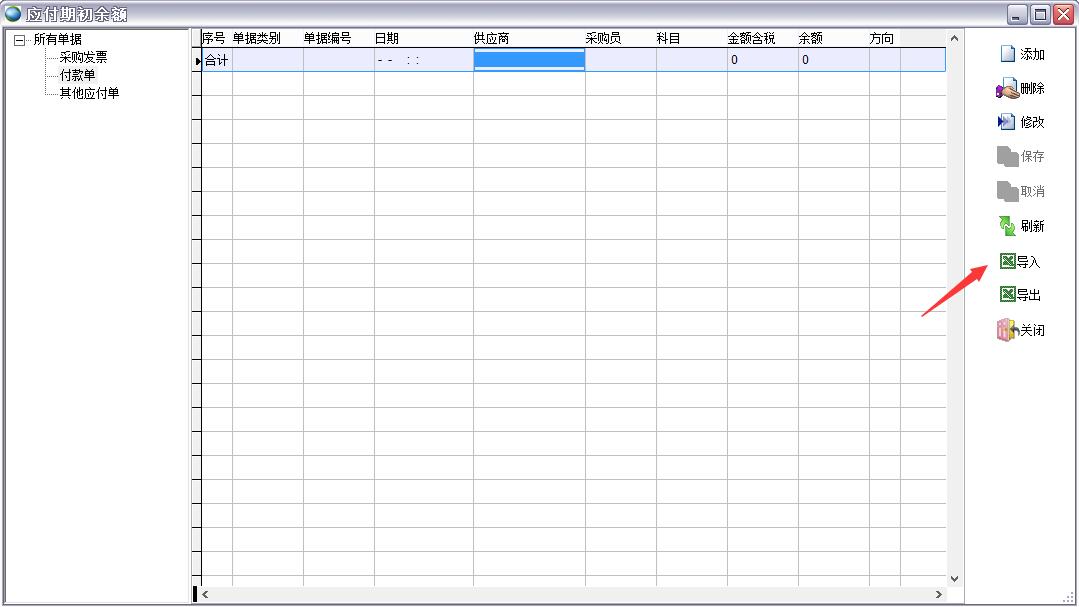This screenshot has width=1079, height=607.
Task: Click the highlighted 供应商 cell in 合计 row
Action: tap(528, 60)
